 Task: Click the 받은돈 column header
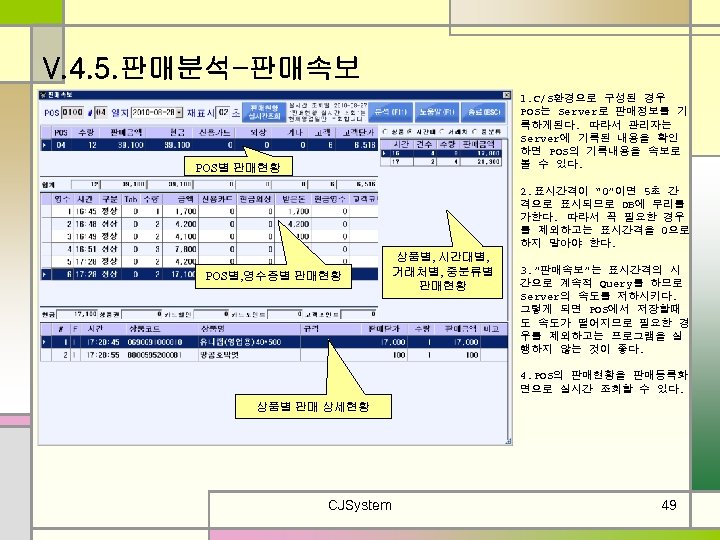[x=292, y=199]
